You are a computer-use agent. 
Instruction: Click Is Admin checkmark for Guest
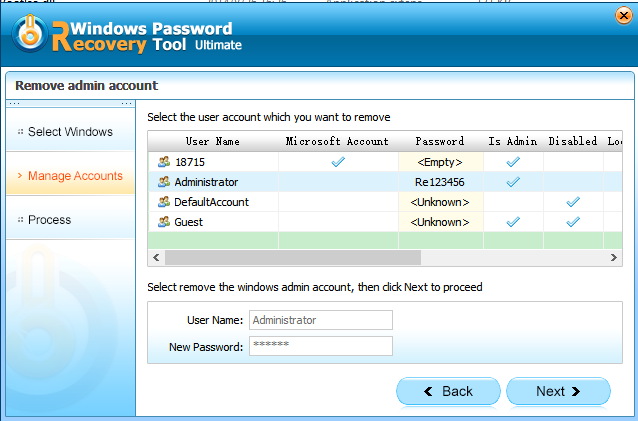(513, 222)
